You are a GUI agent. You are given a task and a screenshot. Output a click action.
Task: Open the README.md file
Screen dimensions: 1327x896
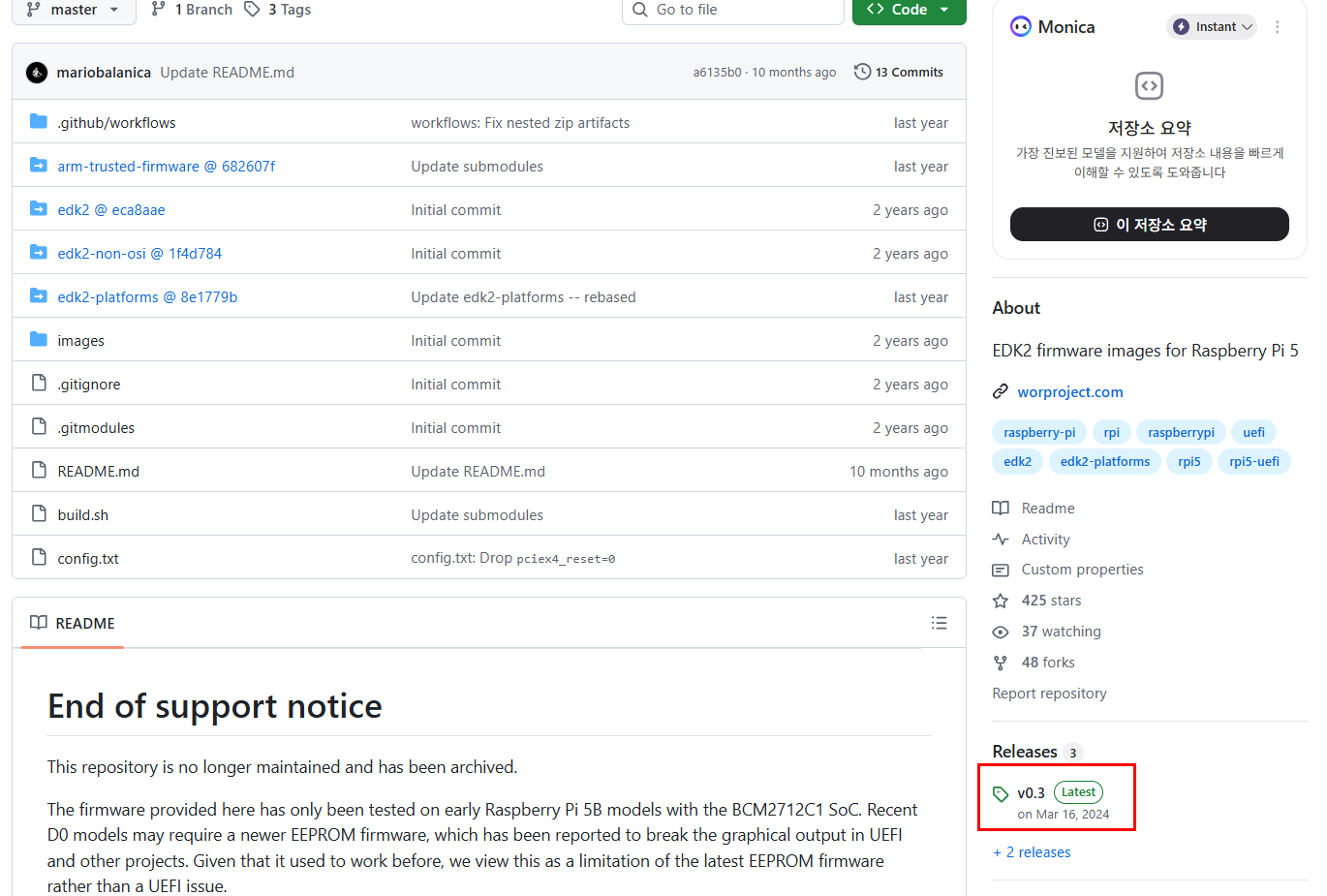[98, 472]
